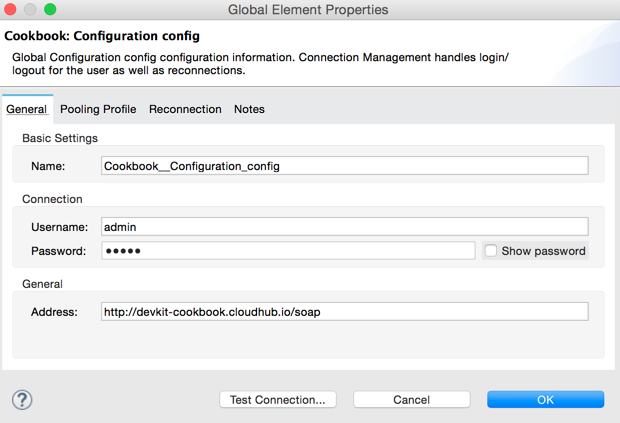Confirm with the OK button
The image size is (620, 423).
(x=545, y=399)
